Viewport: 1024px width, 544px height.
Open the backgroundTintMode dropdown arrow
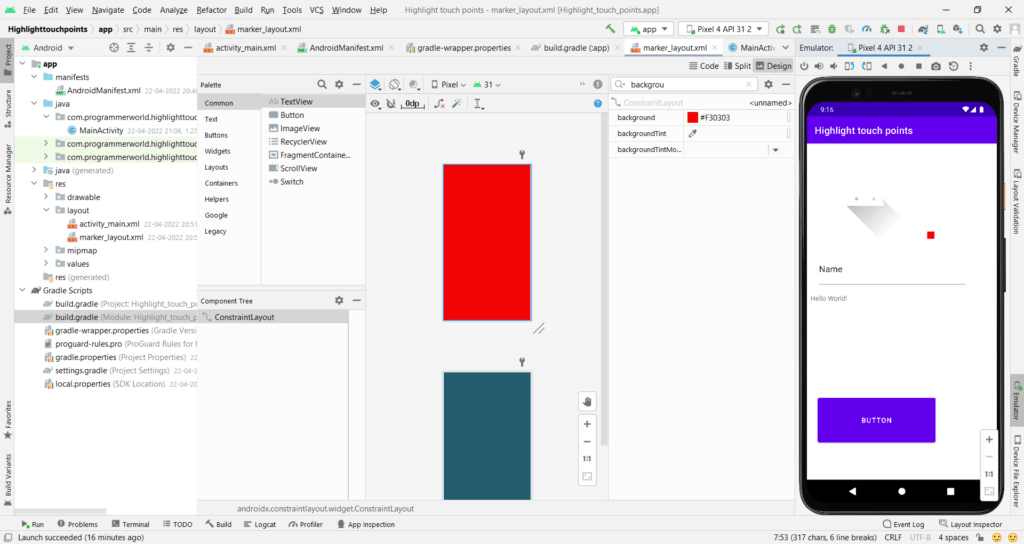point(775,150)
